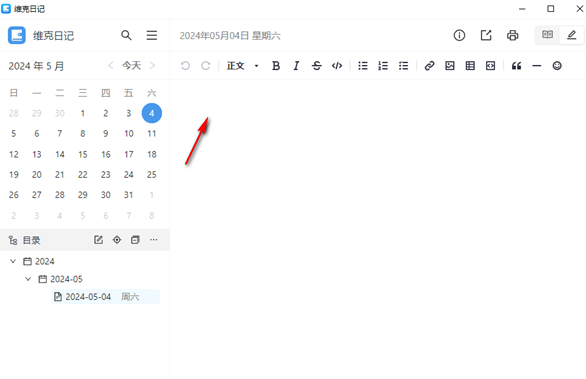Click the new entry edit icon in 目录 bar
The width and height of the screenshot is (586, 379).
pyautogui.click(x=98, y=240)
